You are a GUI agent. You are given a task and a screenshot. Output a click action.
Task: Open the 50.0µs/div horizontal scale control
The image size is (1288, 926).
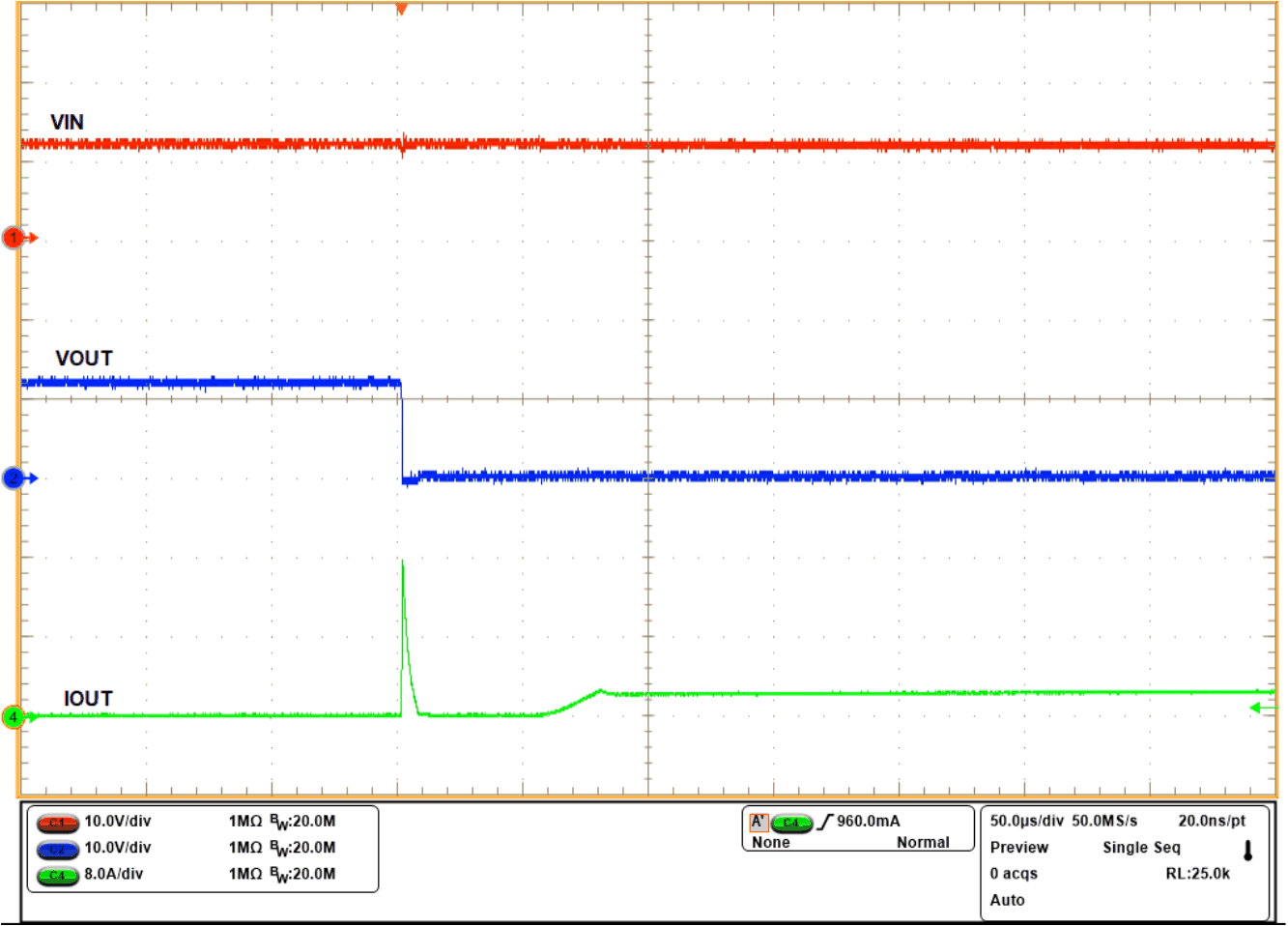[1024, 820]
